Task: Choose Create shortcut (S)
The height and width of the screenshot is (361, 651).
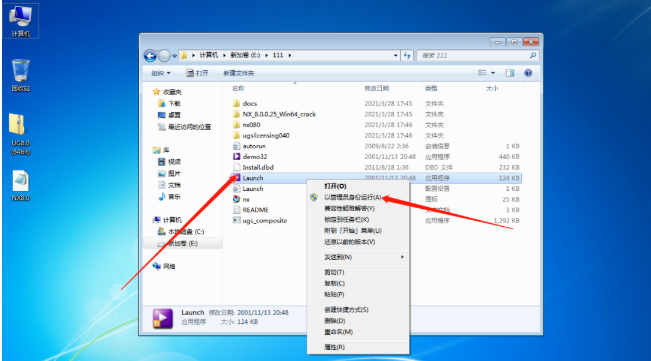Action: (x=358, y=310)
